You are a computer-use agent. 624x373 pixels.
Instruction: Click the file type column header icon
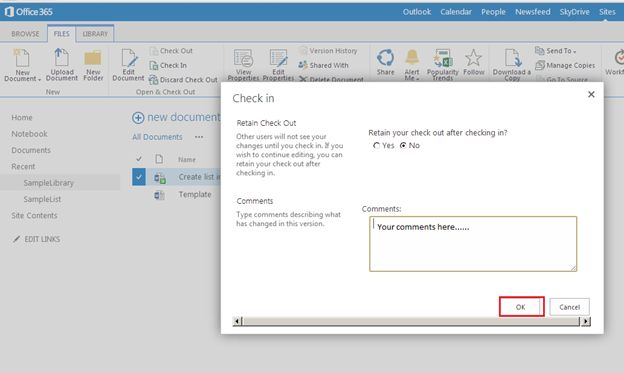pos(159,159)
